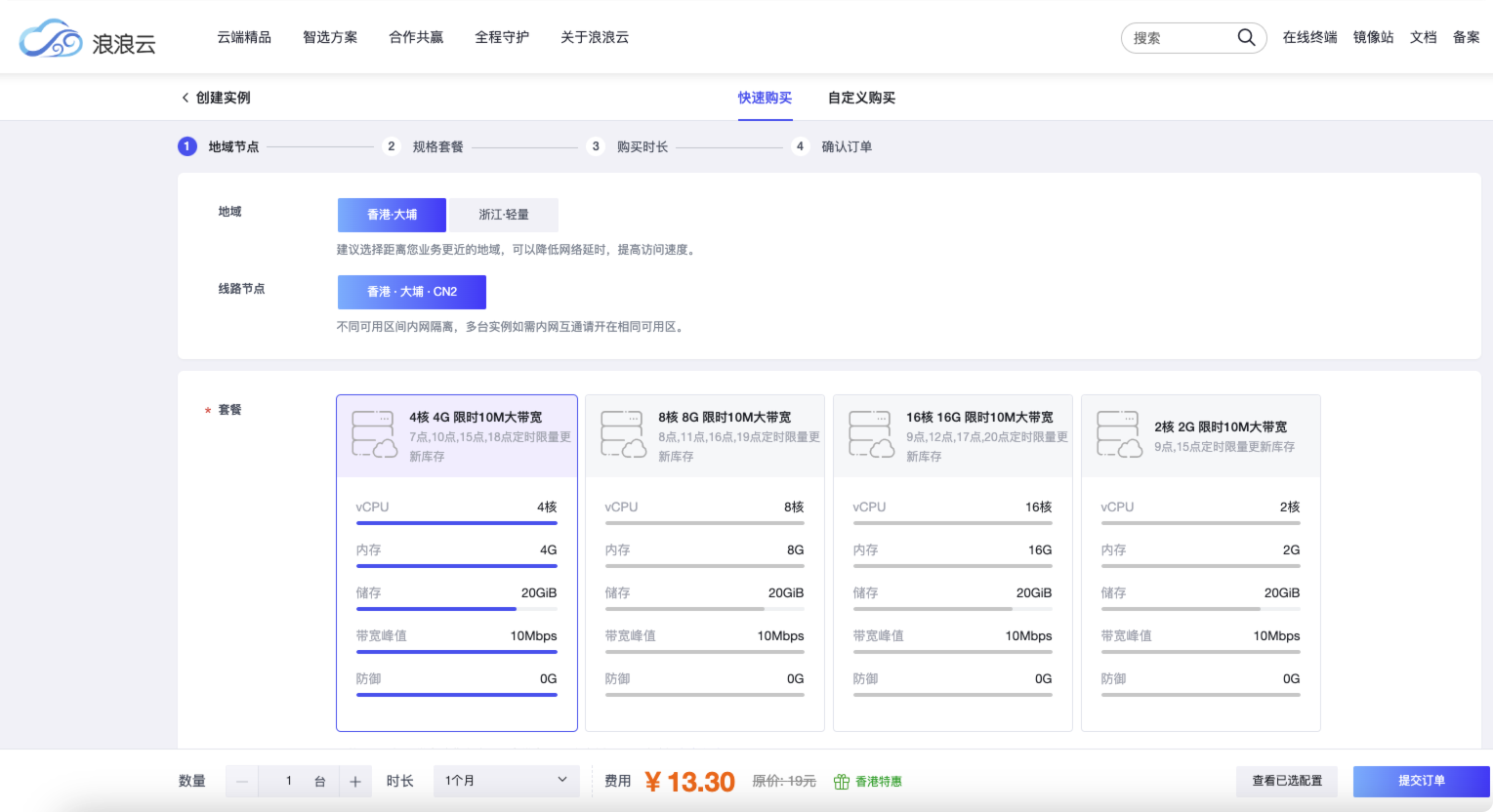The height and width of the screenshot is (812, 1493).
Task: Click the quantity value field
Action: (289, 782)
